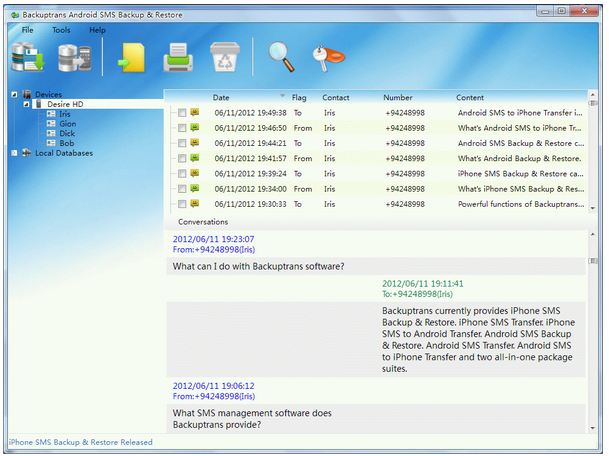Collapse the Devices tree node
609x456 pixels.
coord(14,94)
